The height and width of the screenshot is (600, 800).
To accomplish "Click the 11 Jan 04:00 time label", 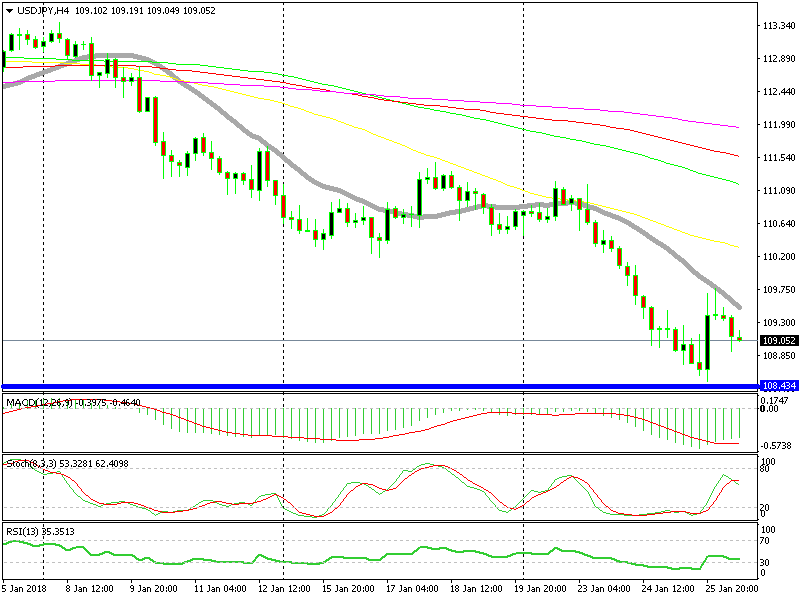I will (220, 588).
